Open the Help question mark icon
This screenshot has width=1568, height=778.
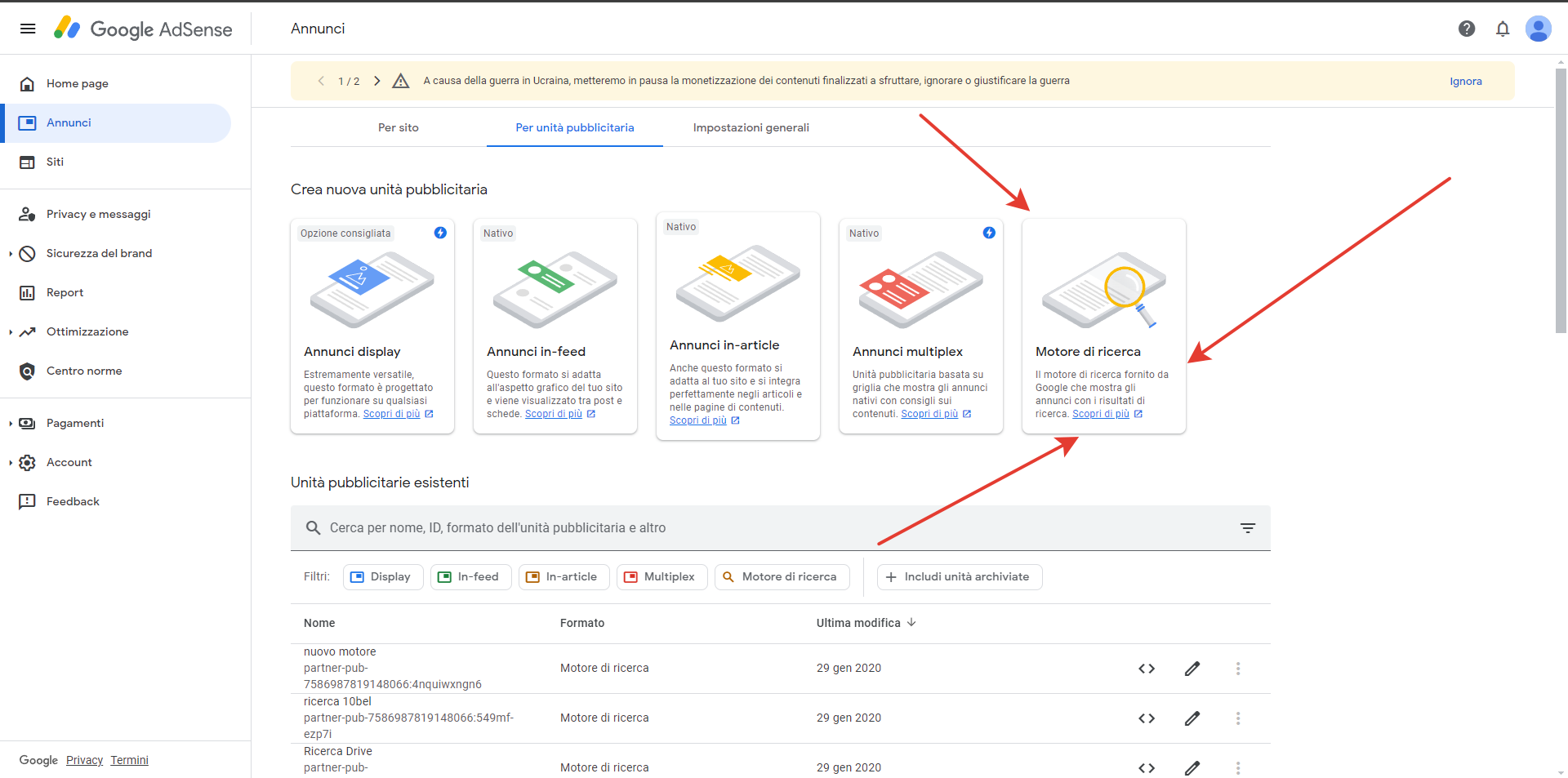click(x=1467, y=29)
